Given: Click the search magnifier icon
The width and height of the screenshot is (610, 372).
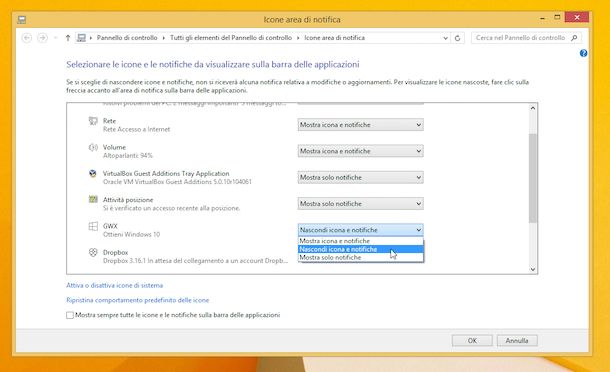Looking at the screenshot, I should pos(574,38).
